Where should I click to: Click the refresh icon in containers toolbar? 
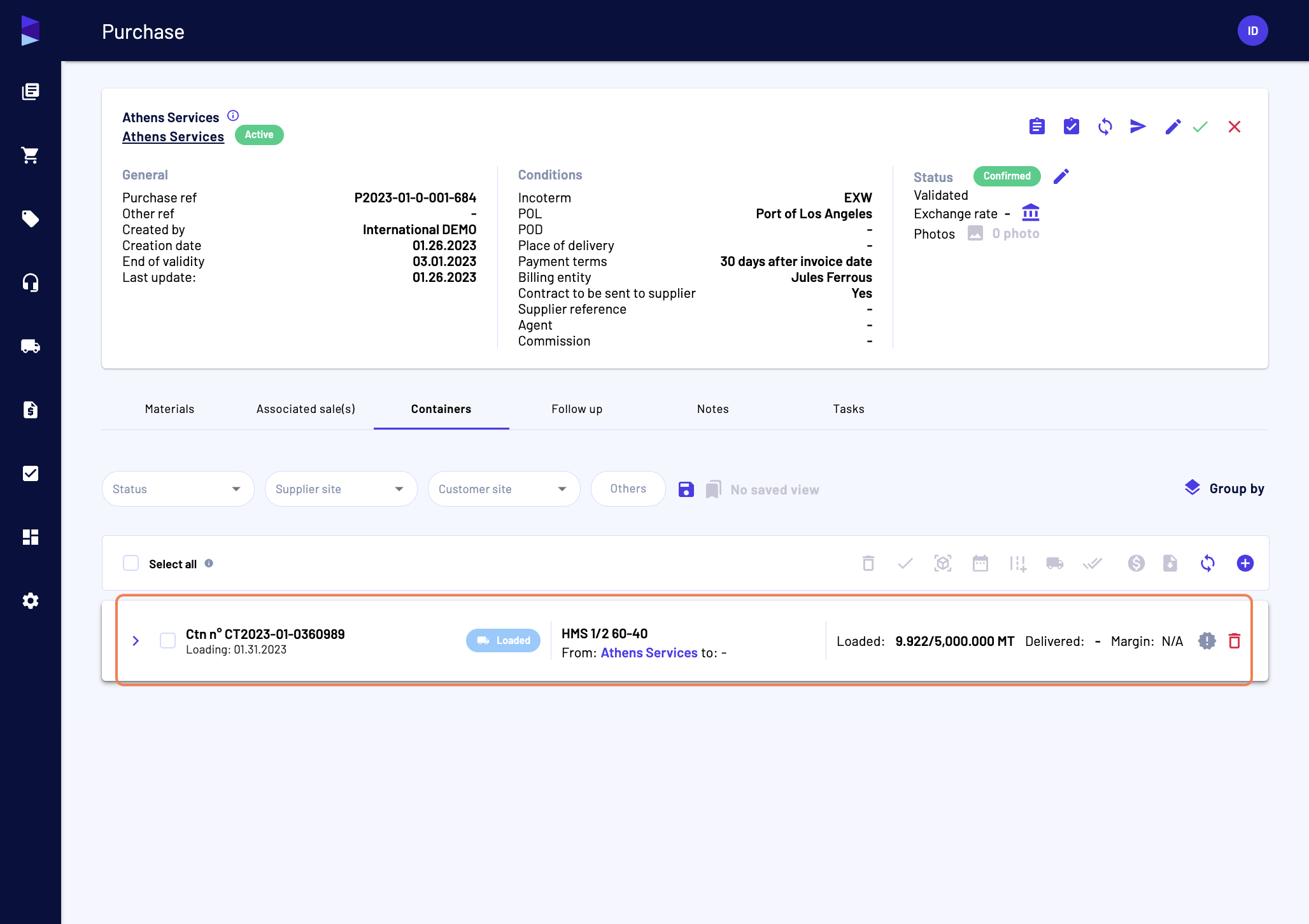[x=1207, y=563]
